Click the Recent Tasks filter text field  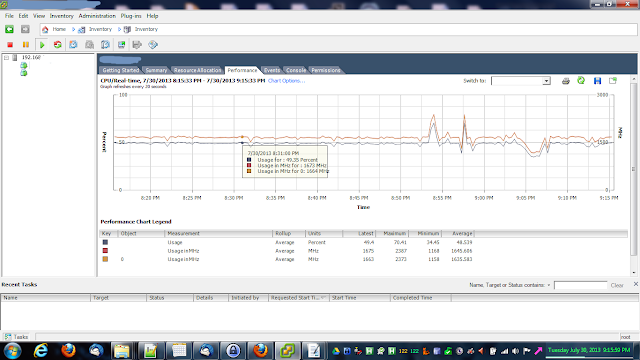tap(580, 285)
